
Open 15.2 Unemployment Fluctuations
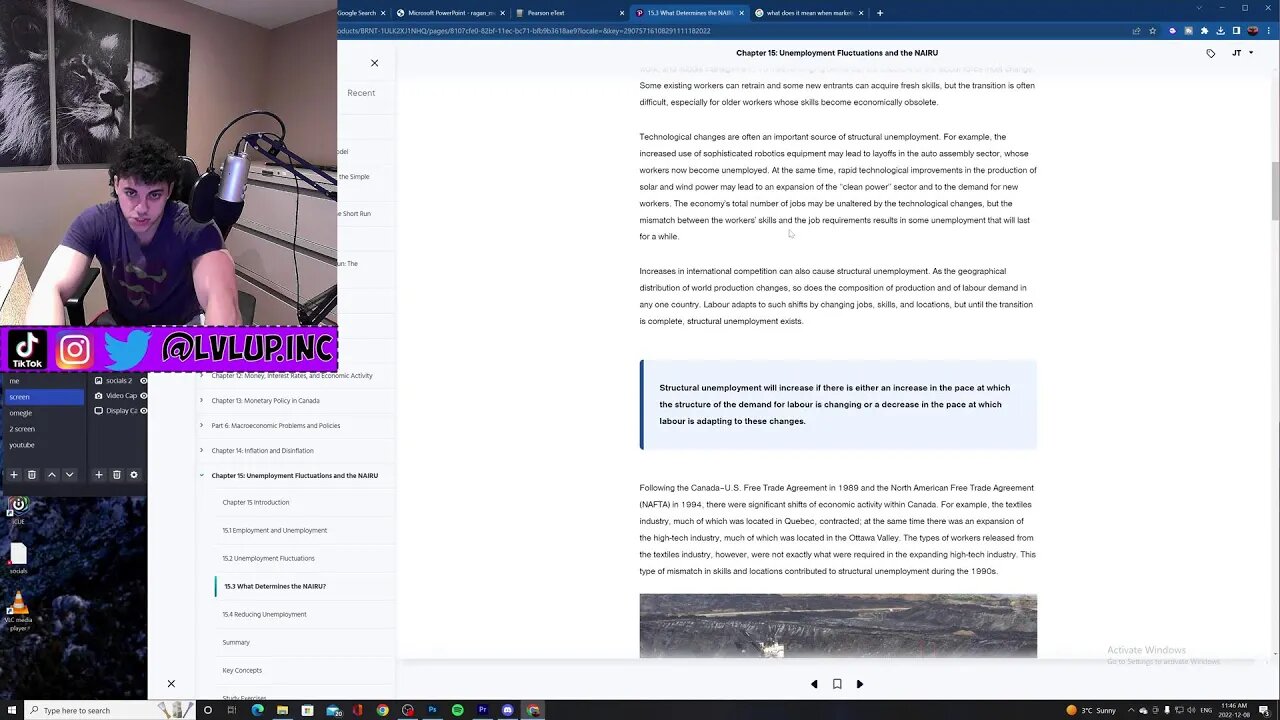(269, 559)
